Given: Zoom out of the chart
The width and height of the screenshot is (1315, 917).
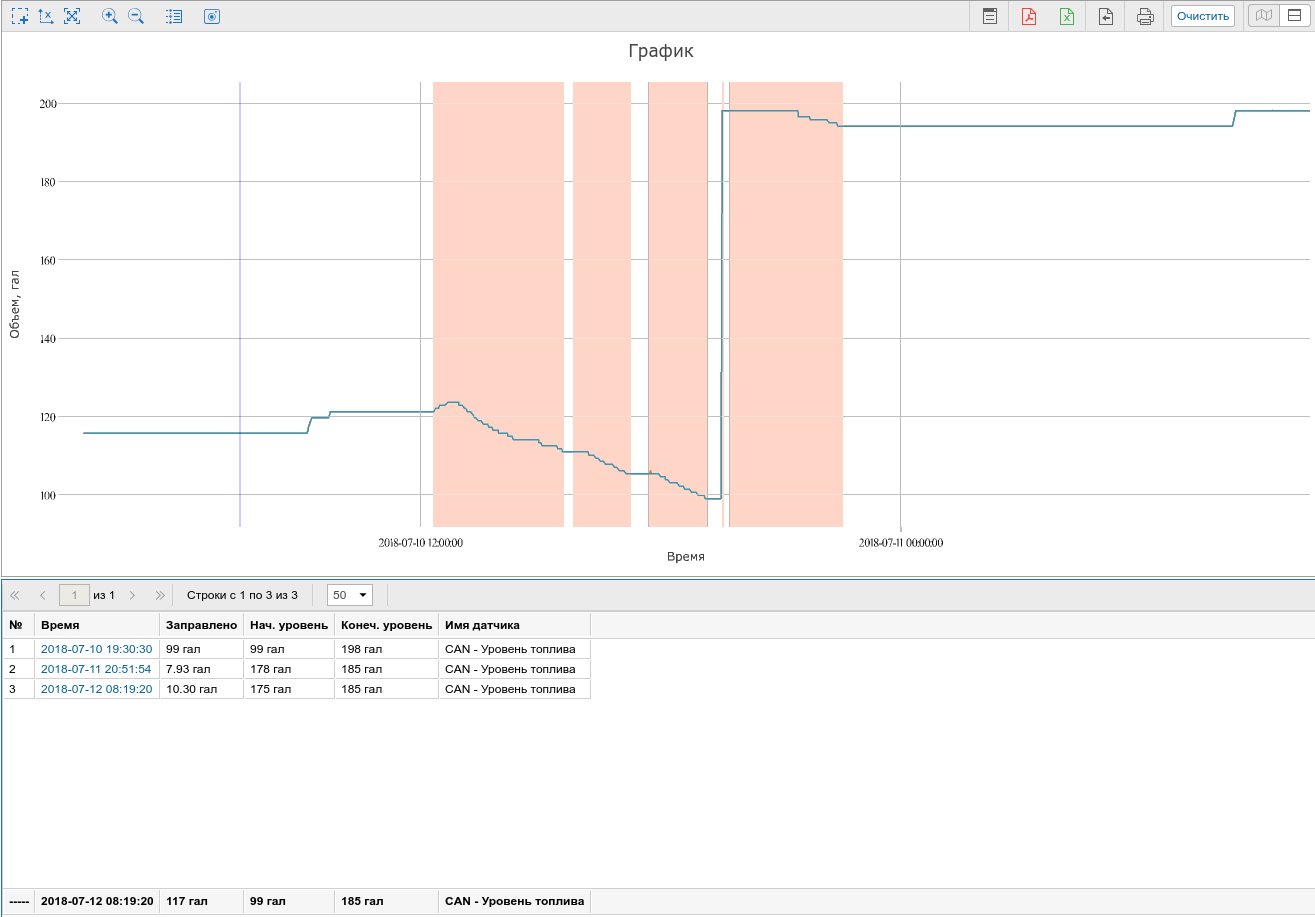Looking at the screenshot, I should point(136,16).
